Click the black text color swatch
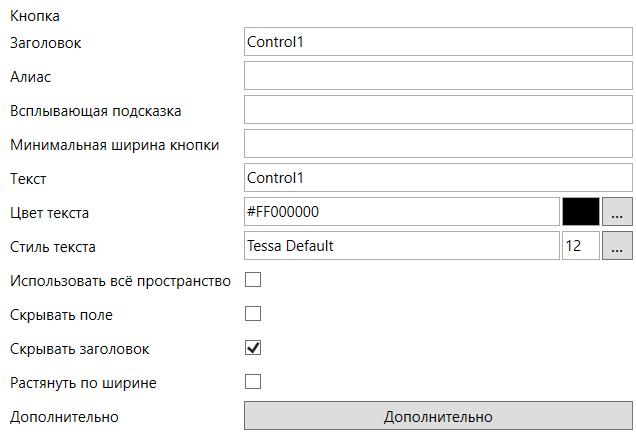636x439 pixels. tap(581, 212)
